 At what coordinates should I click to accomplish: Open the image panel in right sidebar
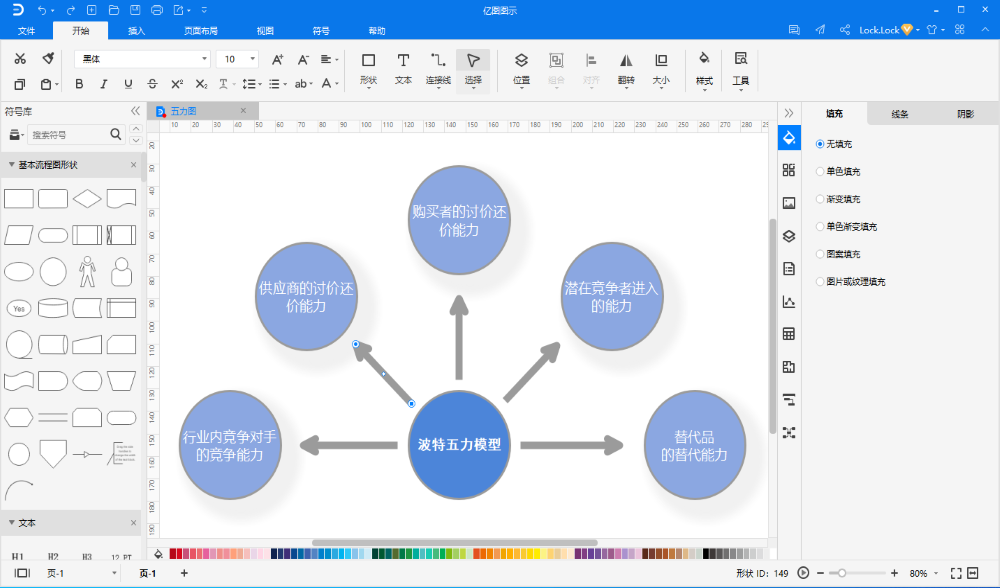tap(789, 203)
